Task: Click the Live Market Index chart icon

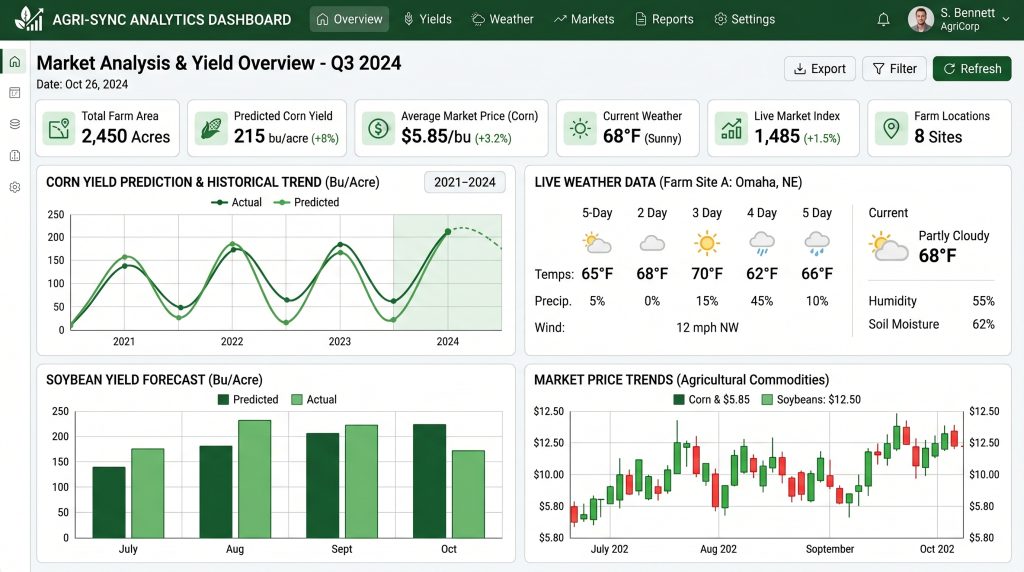Action: [x=731, y=128]
